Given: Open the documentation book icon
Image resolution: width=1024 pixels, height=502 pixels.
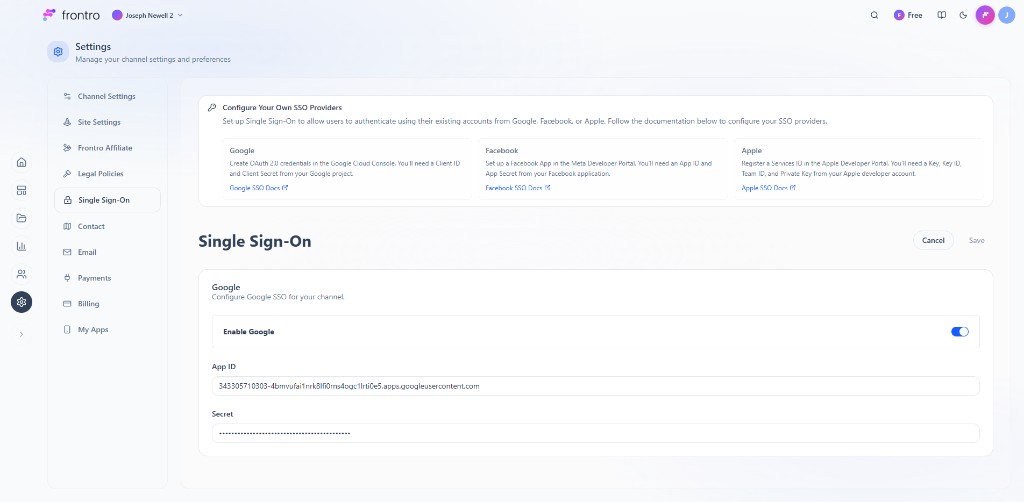Looking at the screenshot, I should (941, 15).
